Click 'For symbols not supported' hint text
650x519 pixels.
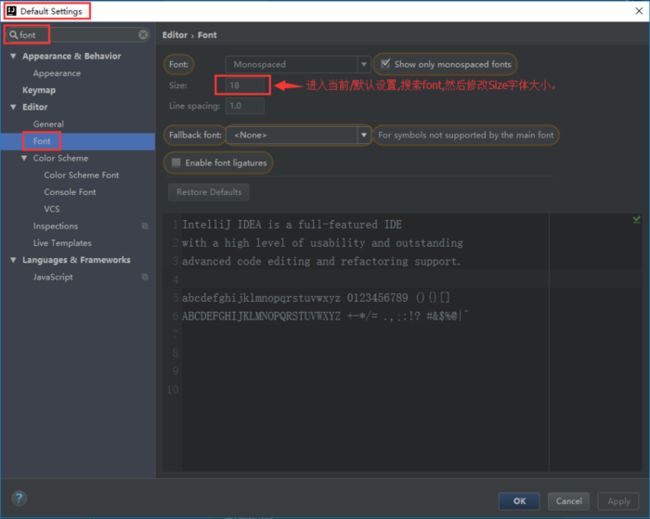(x=466, y=135)
